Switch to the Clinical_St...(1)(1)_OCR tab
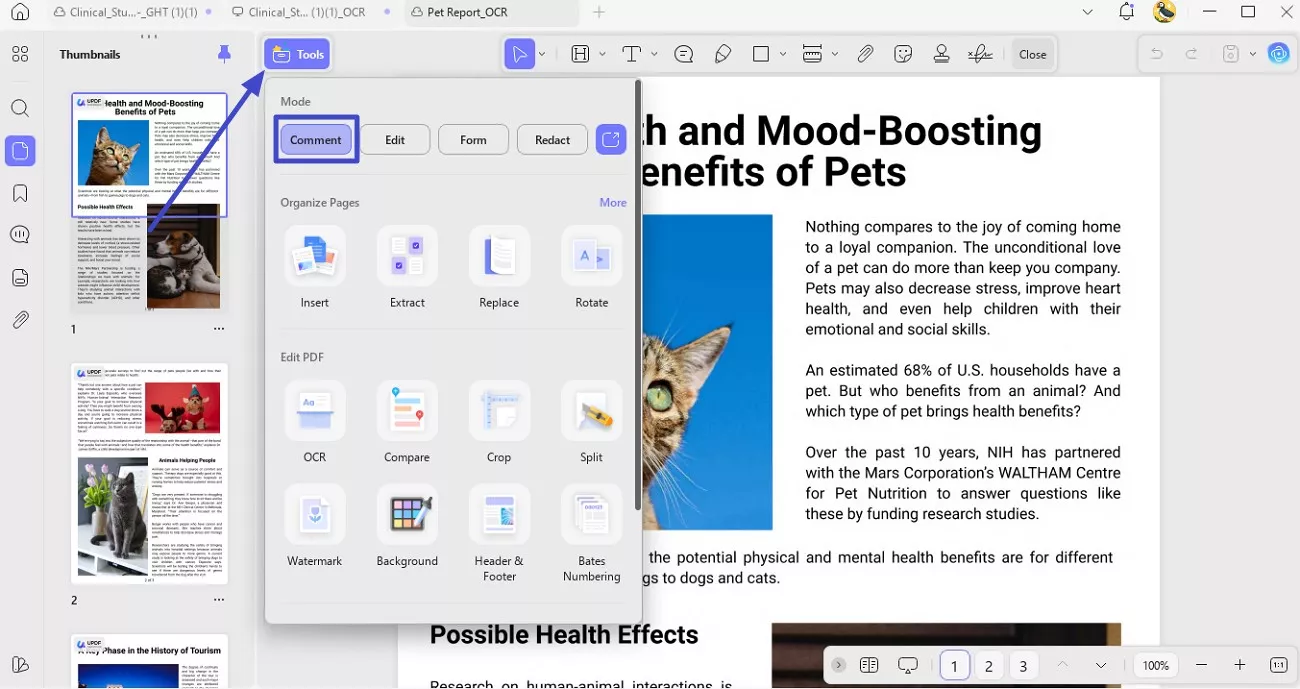 308,12
